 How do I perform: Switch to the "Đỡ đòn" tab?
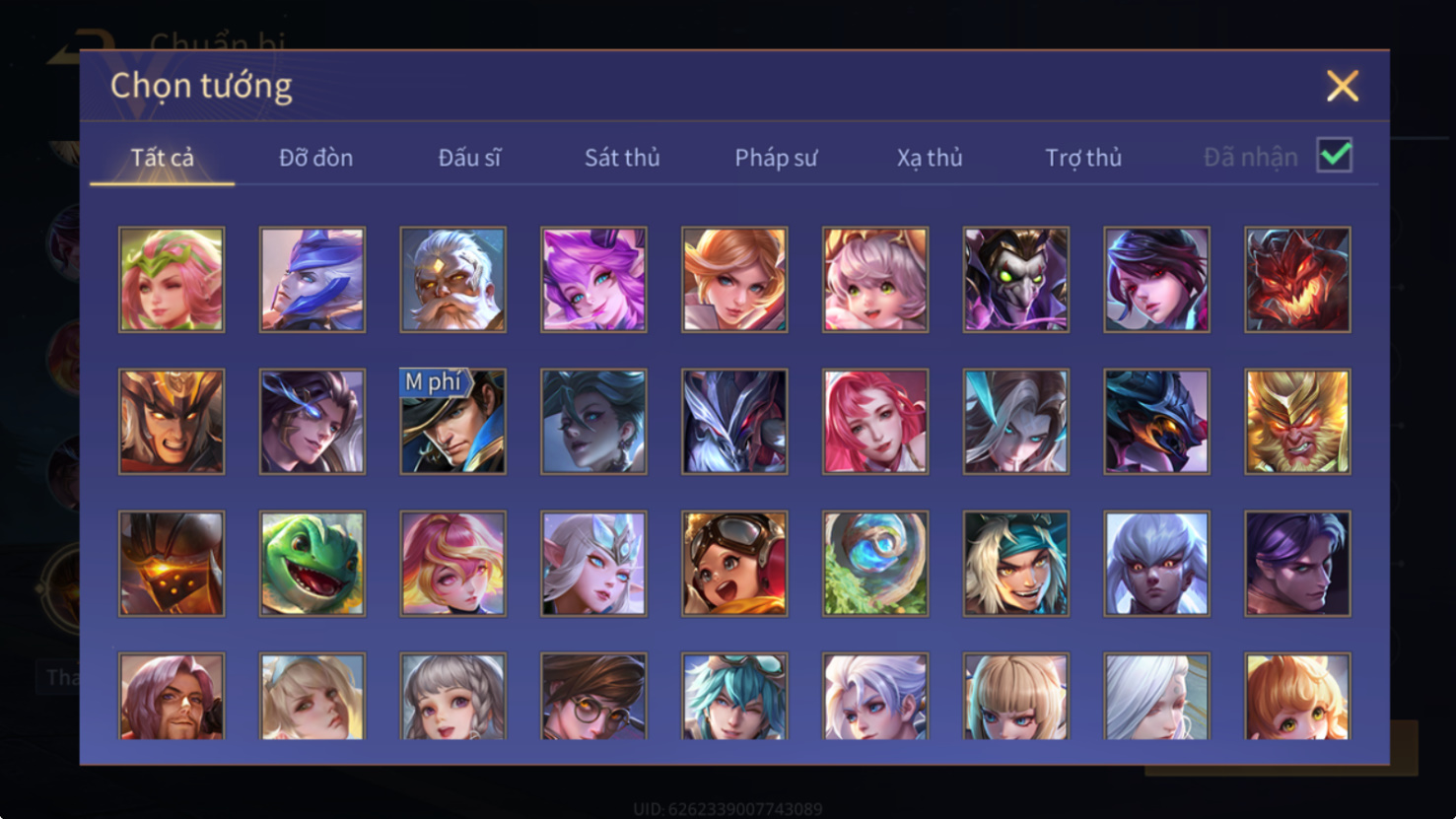(315, 158)
